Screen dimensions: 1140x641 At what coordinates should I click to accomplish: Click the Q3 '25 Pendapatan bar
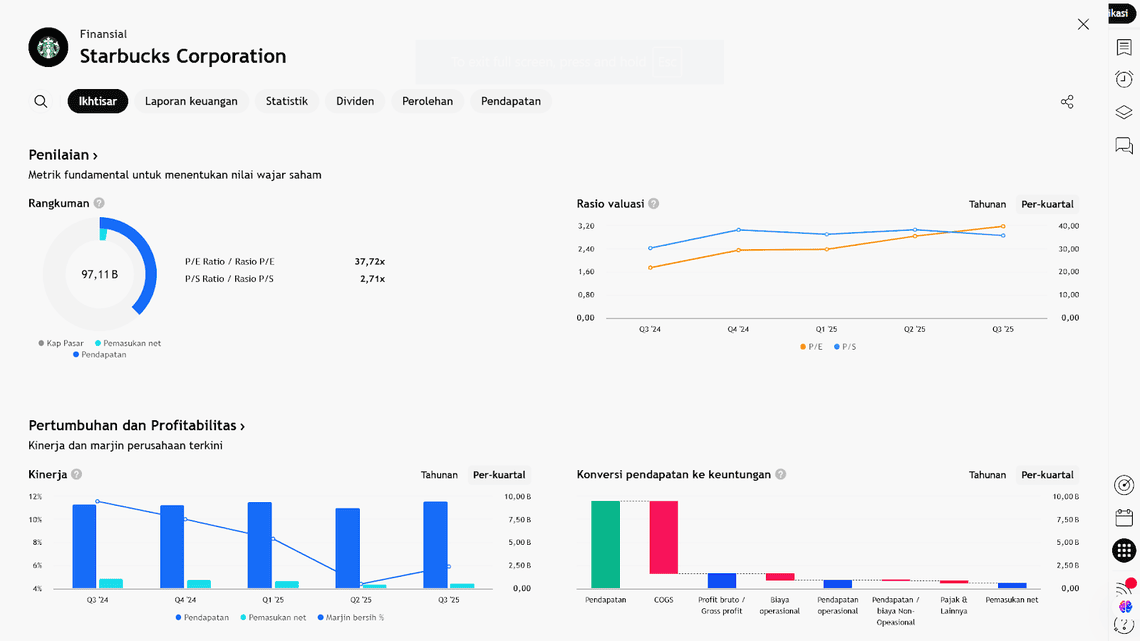coord(435,545)
